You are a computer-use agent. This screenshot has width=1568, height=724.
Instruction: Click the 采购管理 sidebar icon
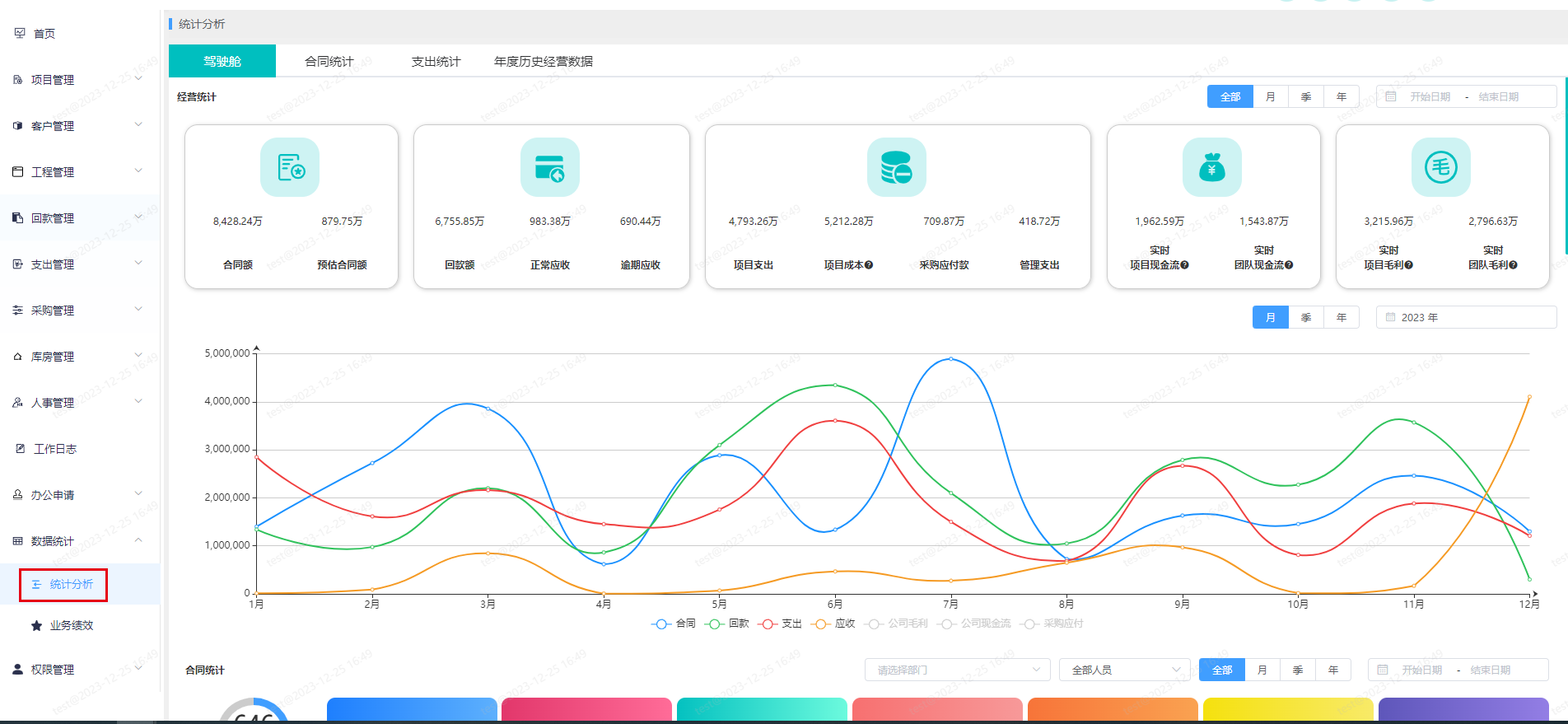18,311
